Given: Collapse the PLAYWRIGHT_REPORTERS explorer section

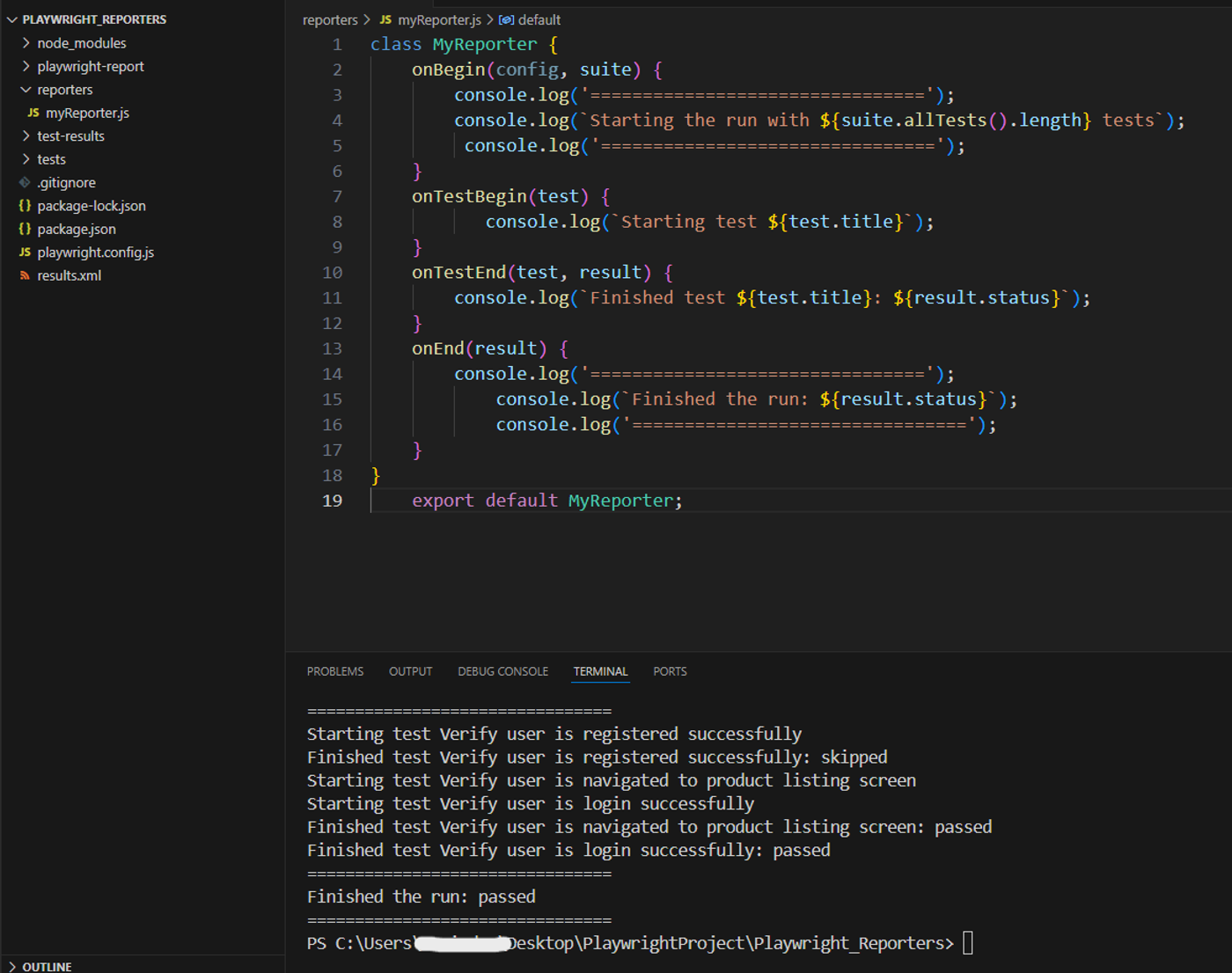Looking at the screenshot, I should point(12,19).
